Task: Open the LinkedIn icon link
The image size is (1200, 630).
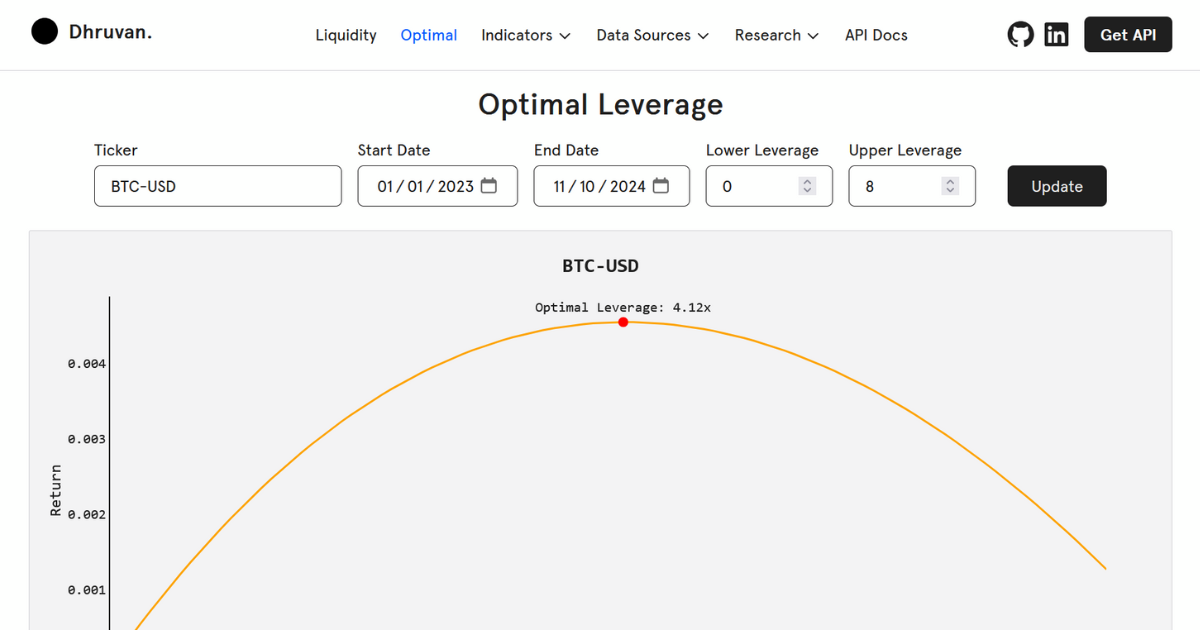Action: point(1056,34)
